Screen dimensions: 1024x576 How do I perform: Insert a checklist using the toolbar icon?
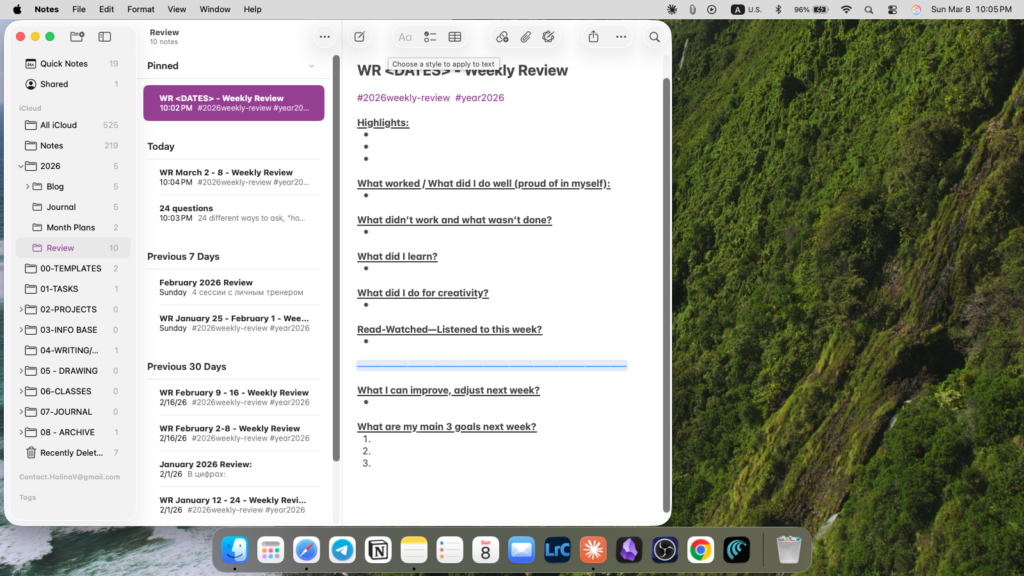pyautogui.click(x=430, y=37)
